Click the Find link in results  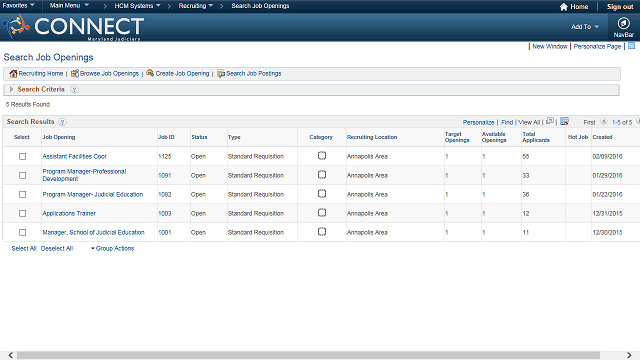pos(507,122)
